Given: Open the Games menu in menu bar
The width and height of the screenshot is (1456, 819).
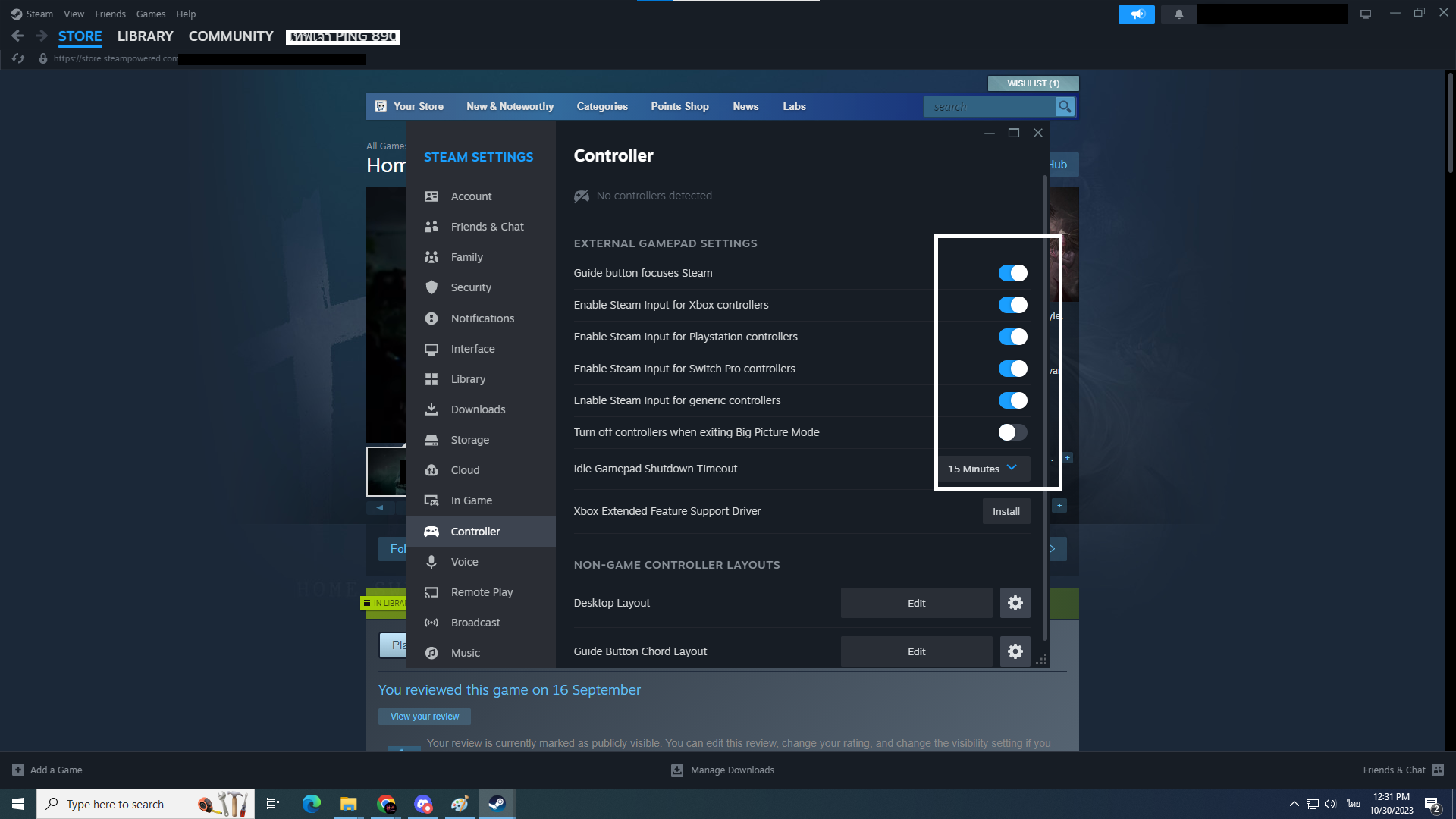Looking at the screenshot, I should point(150,14).
